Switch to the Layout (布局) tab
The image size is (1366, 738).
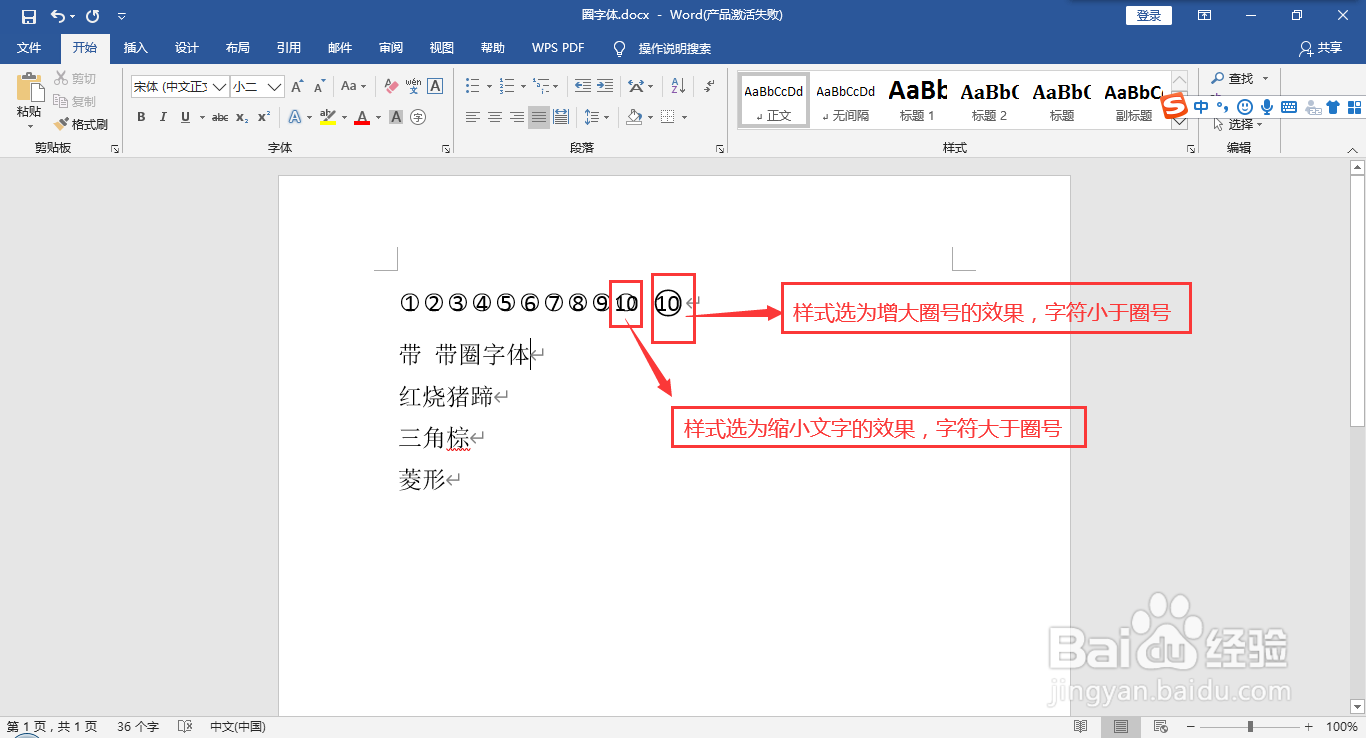pyautogui.click(x=238, y=48)
